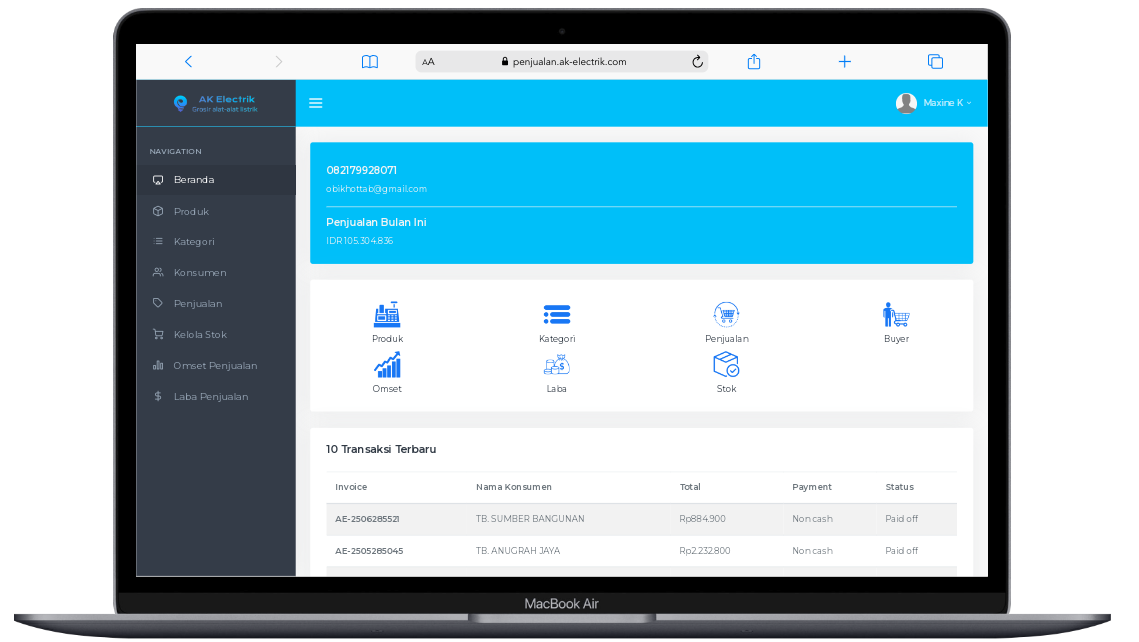The width and height of the screenshot is (1139, 642).
Task: Click the Penjualan cart shortcut icon
Action: point(726,314)
